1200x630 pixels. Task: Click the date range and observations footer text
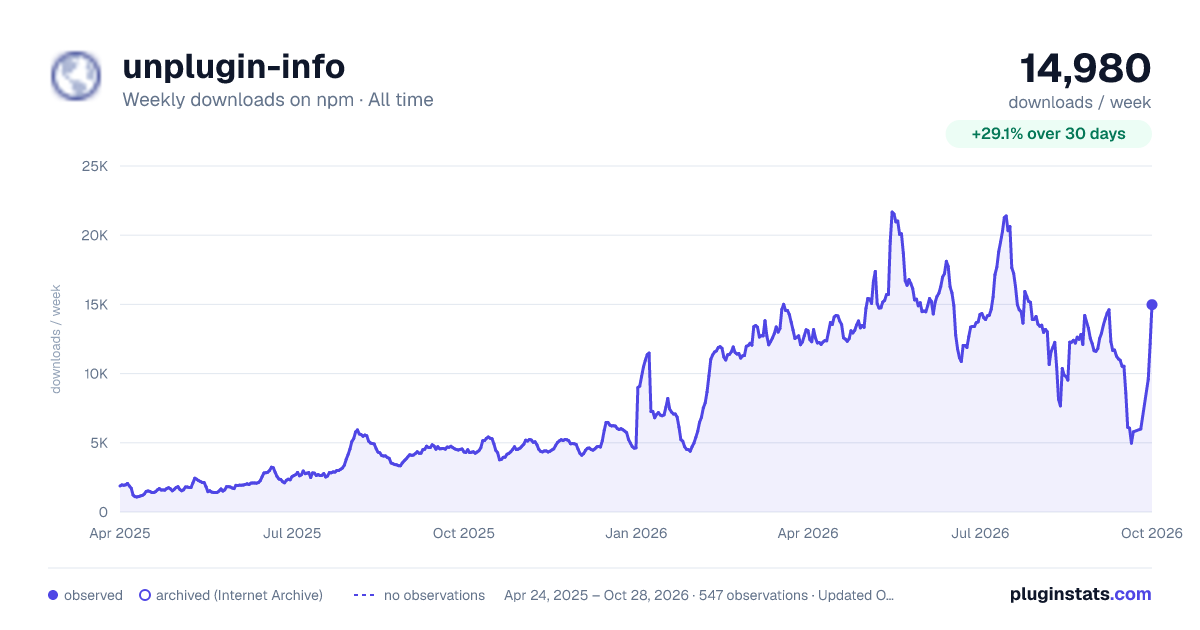[x=699, y=595]
